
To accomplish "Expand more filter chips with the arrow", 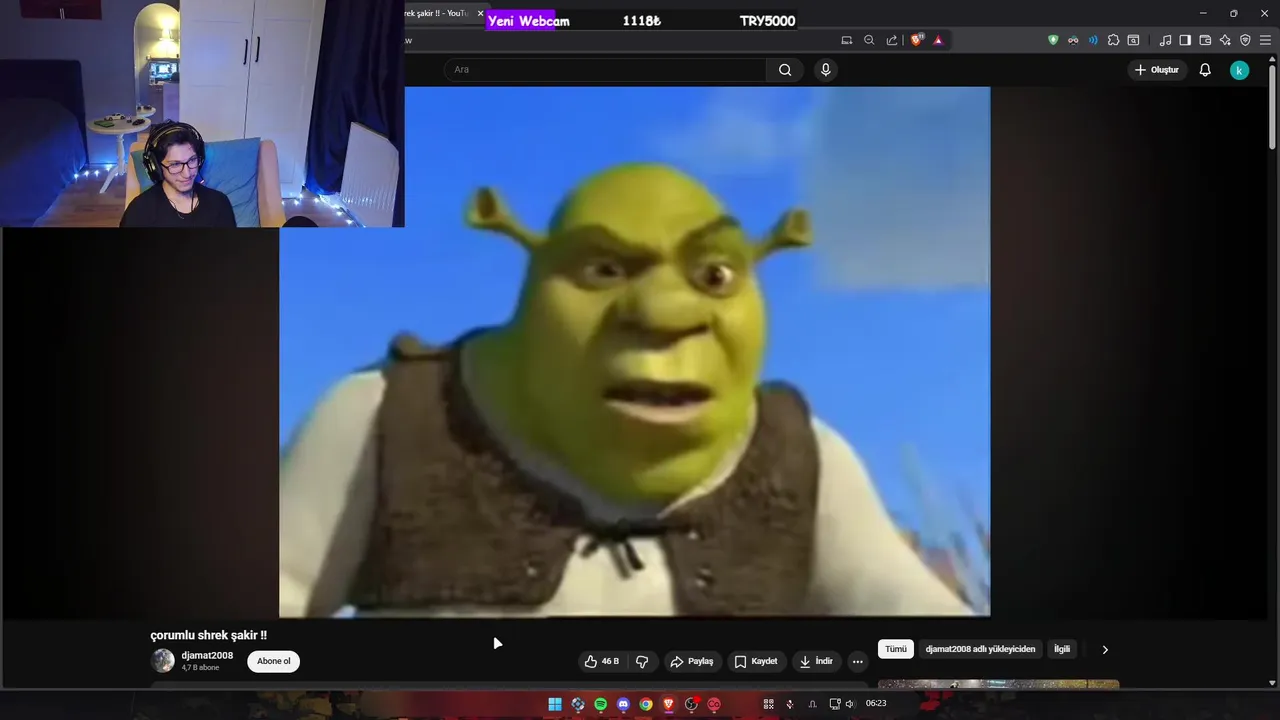I will 1105,650.
